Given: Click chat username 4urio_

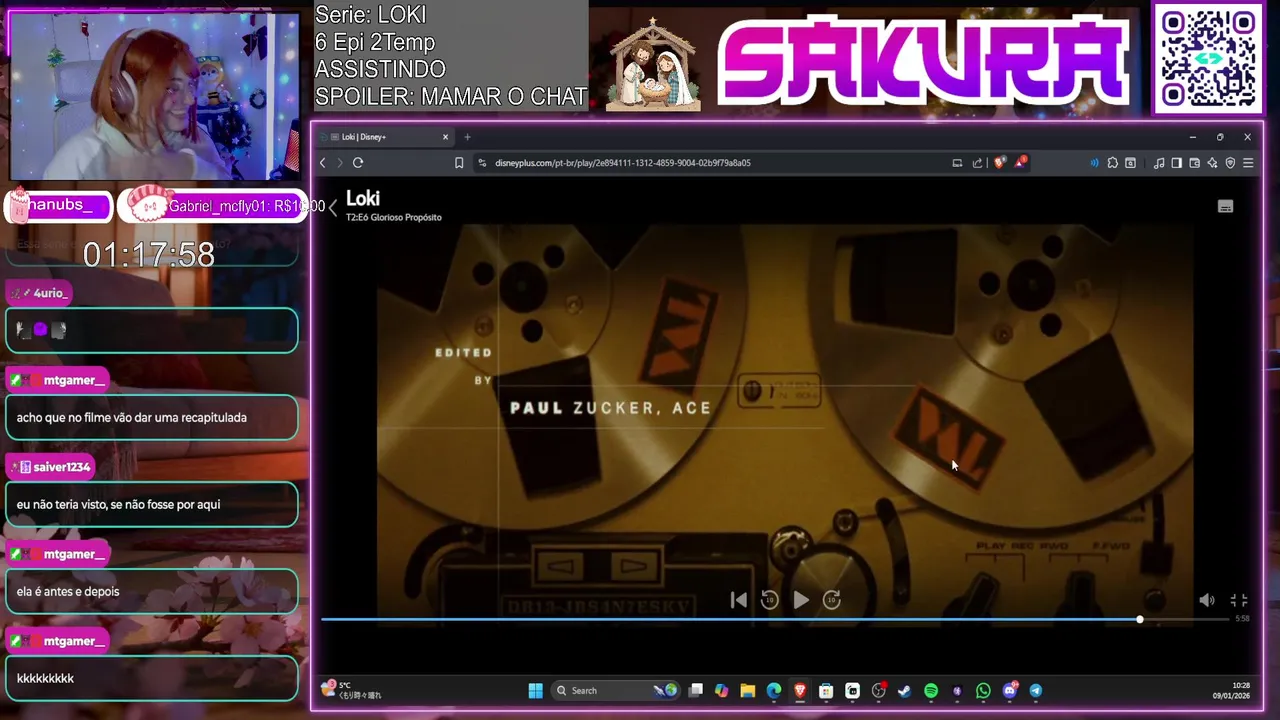Looking at the screenshot, I should pyautogui.click(x=51, y=293).
